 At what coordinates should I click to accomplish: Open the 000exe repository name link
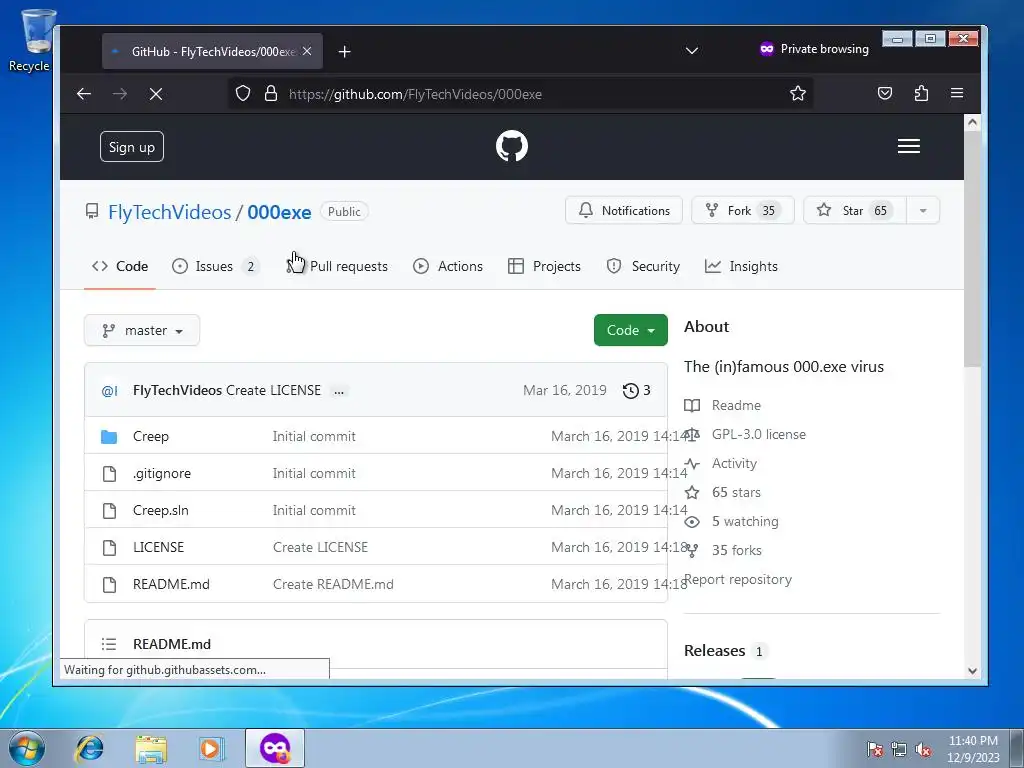(279, 212)
